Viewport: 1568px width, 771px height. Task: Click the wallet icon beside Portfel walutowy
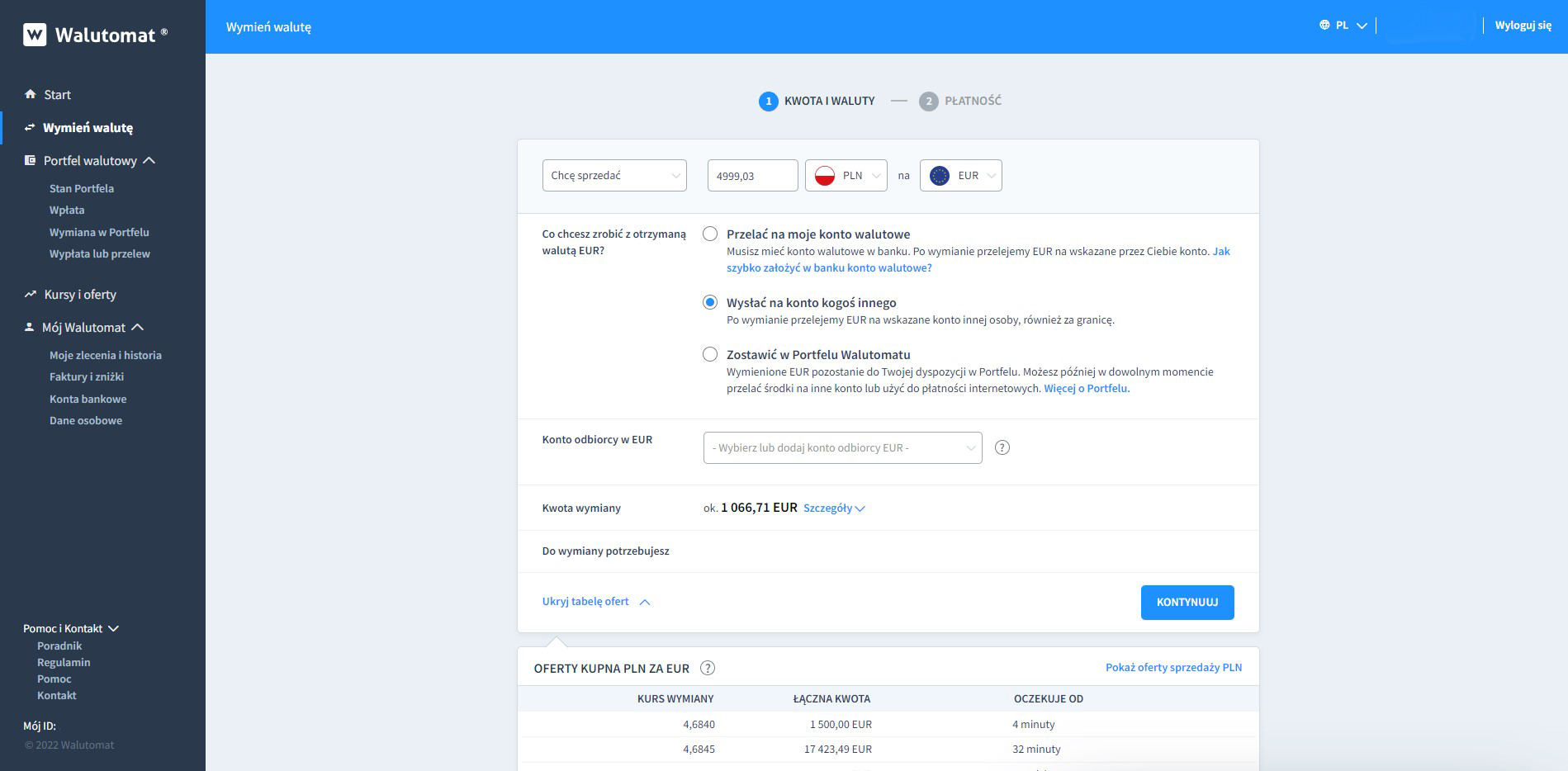click(x=30, y=160)
